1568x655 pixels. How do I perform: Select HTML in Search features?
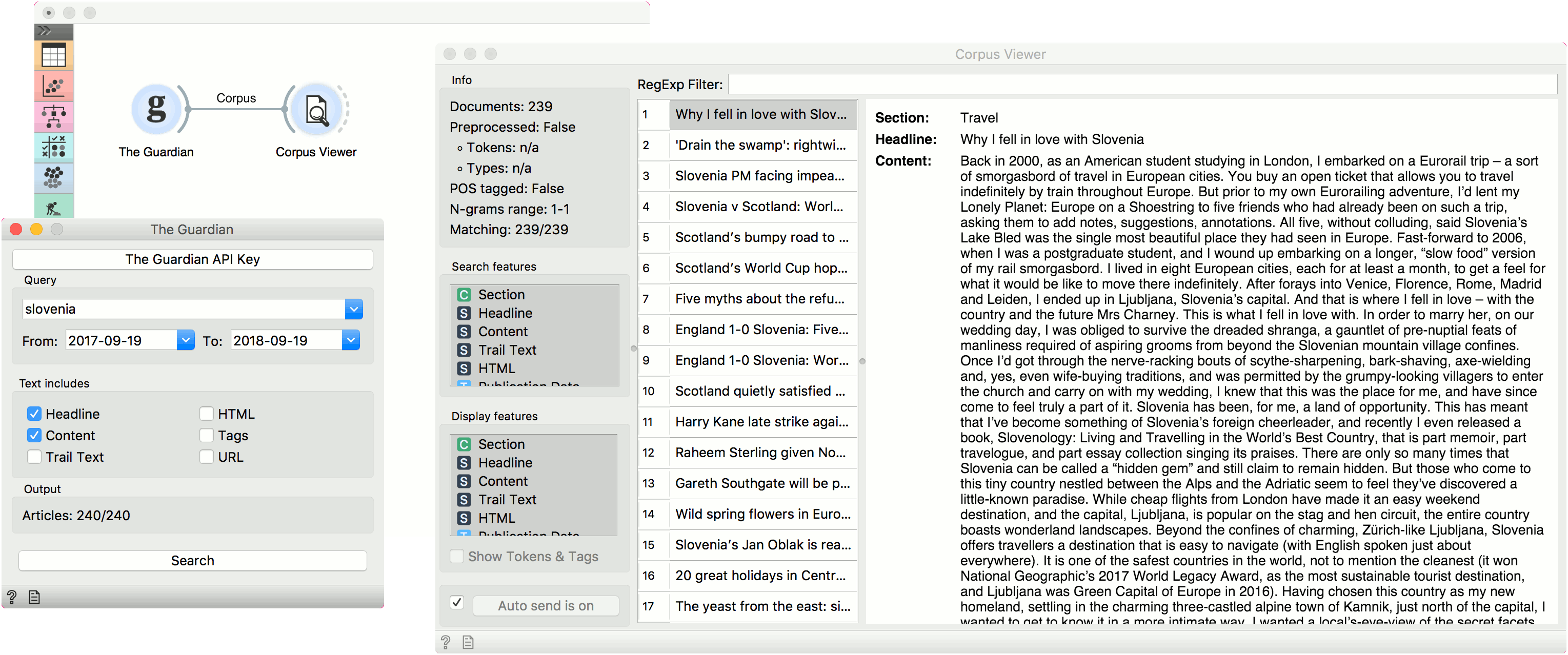(x=534, y=369)
